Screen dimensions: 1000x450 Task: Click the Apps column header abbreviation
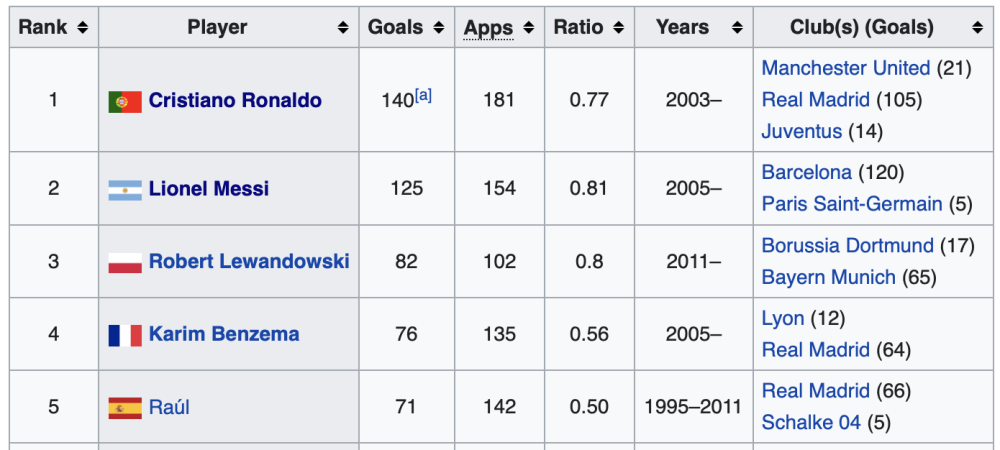(488, 28)
